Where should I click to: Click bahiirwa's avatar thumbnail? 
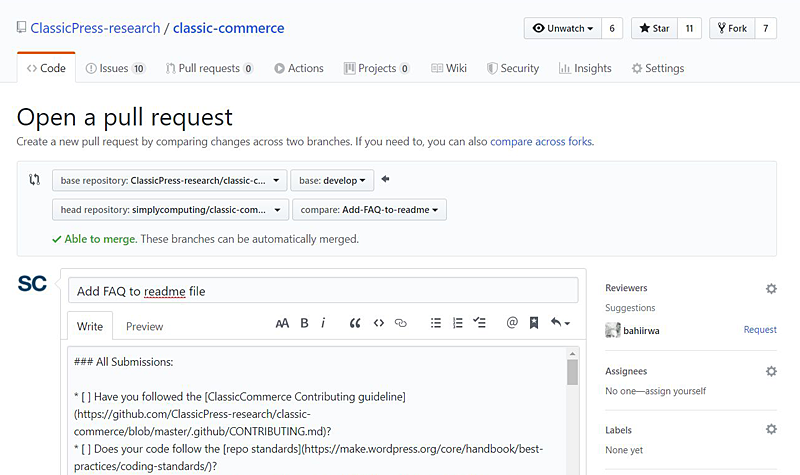pyautogui.click(x=613, y=330)
